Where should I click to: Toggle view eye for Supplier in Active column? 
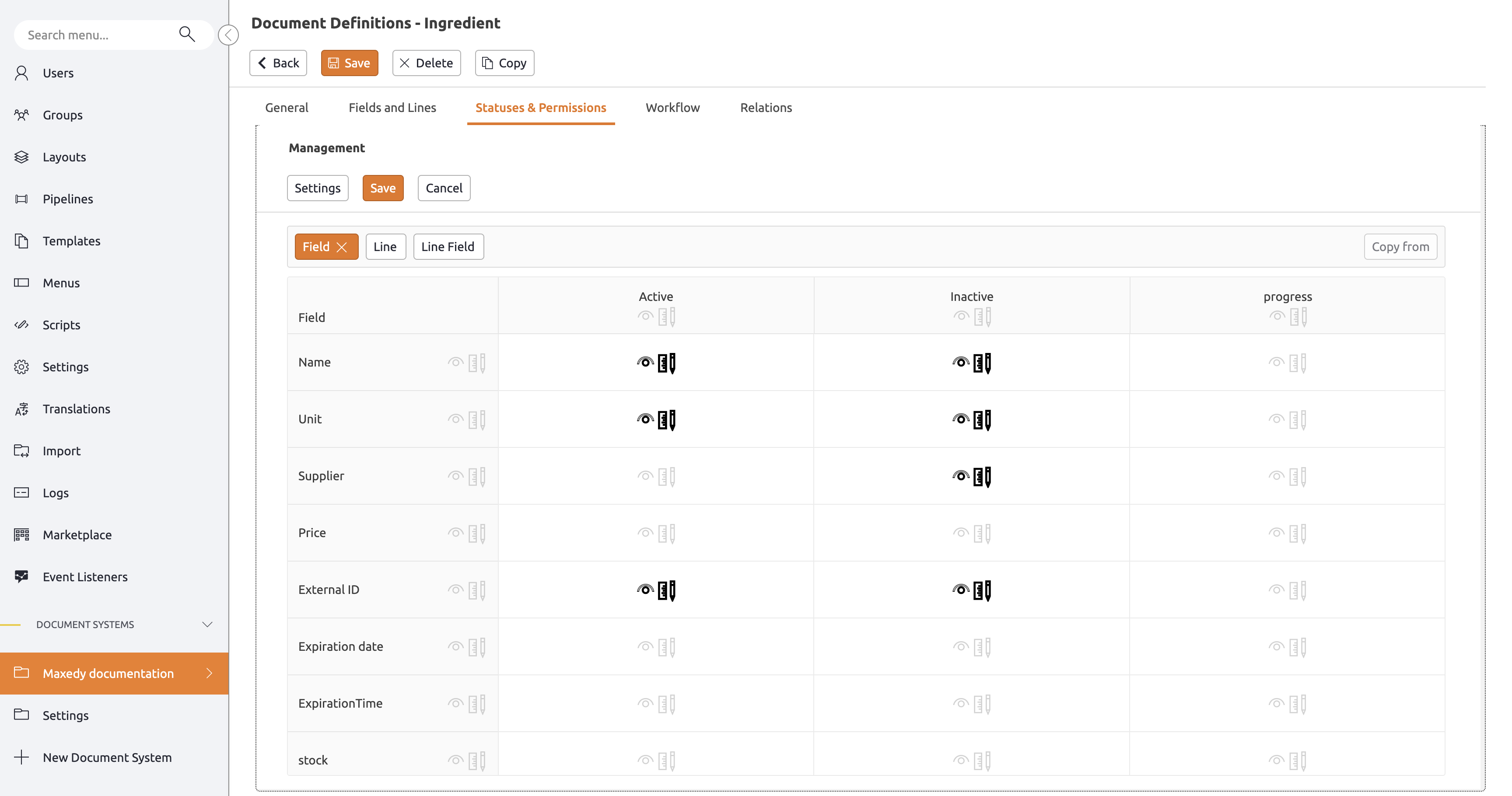(645, 476)
